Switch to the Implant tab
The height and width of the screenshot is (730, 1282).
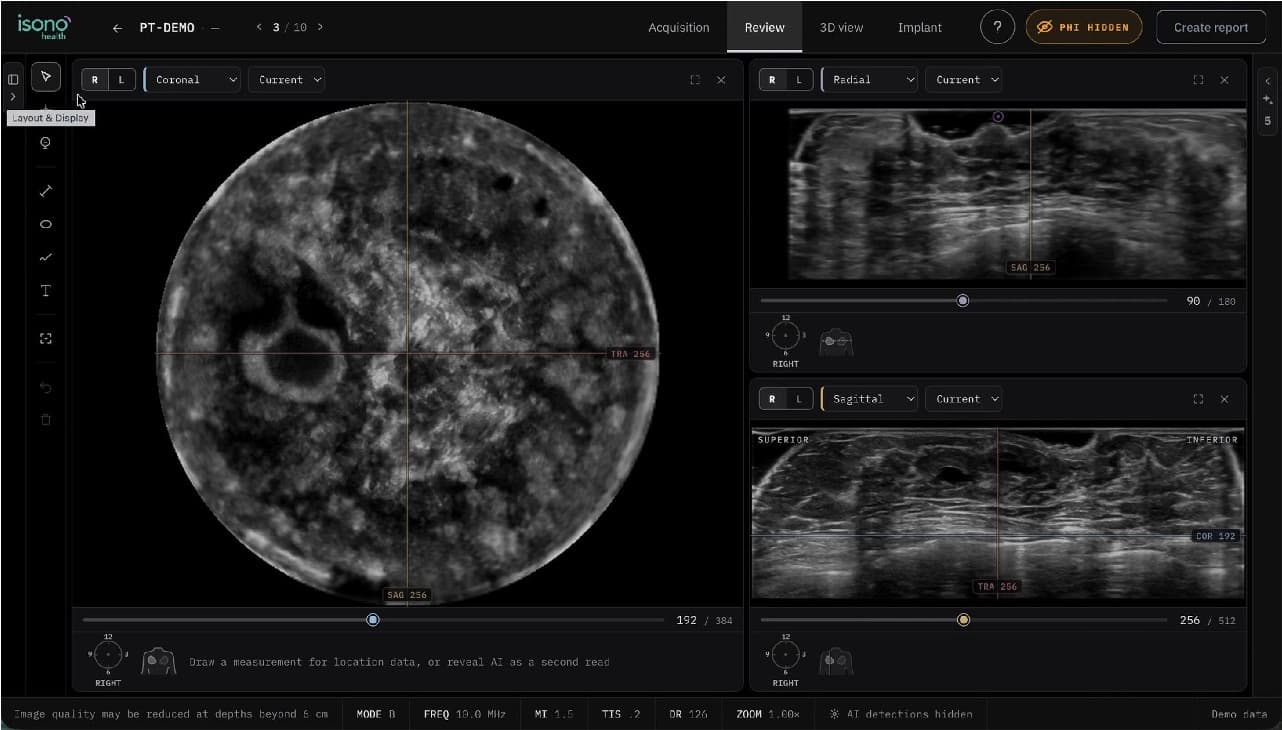coord(920,28)
